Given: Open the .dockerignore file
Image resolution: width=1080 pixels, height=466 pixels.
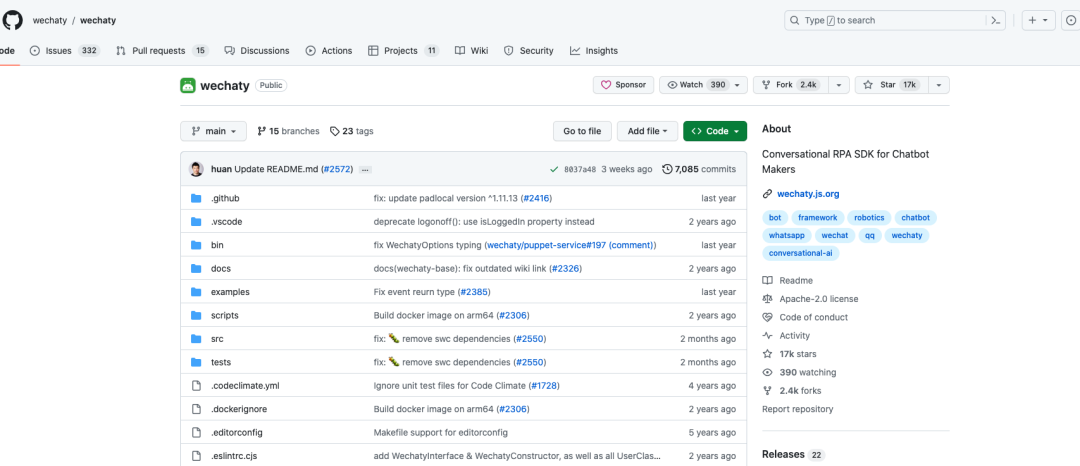Looking at the screenshot, I should [x=238, y=409].
